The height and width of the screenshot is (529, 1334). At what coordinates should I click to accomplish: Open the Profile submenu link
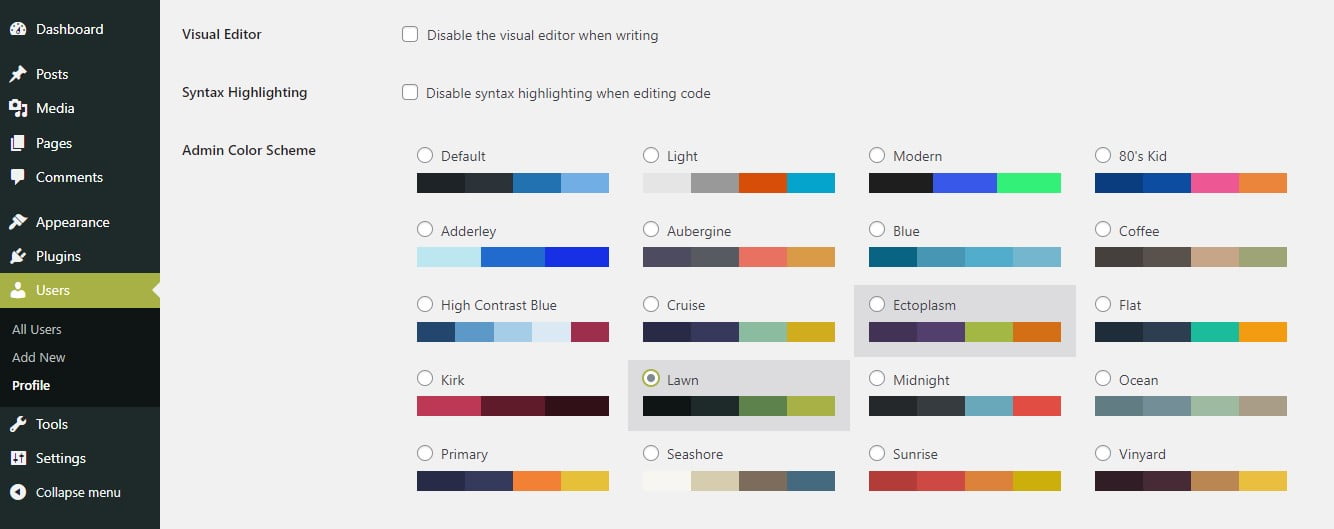point(31,385)
